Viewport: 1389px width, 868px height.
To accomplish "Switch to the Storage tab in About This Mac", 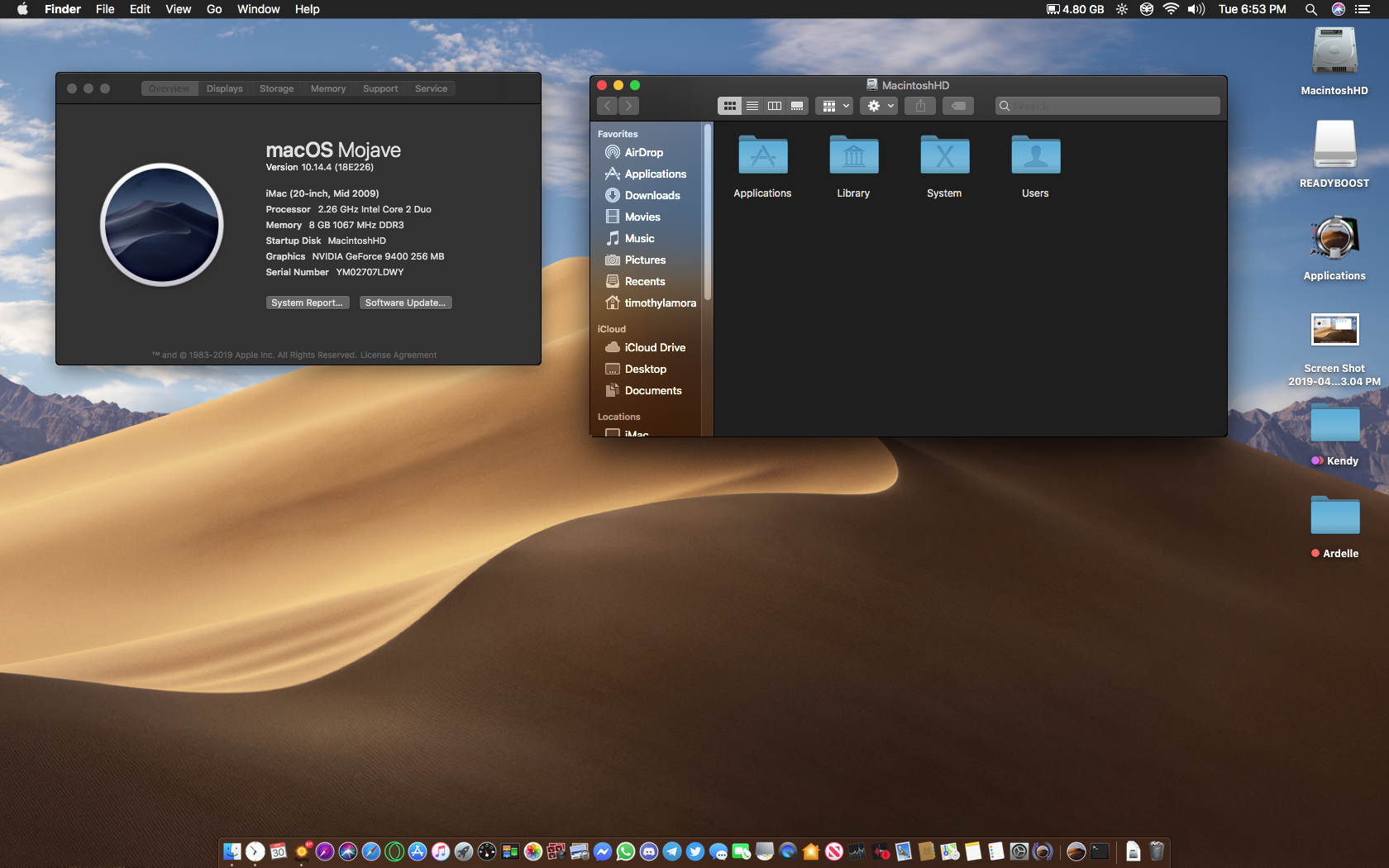I will (276, 88).
